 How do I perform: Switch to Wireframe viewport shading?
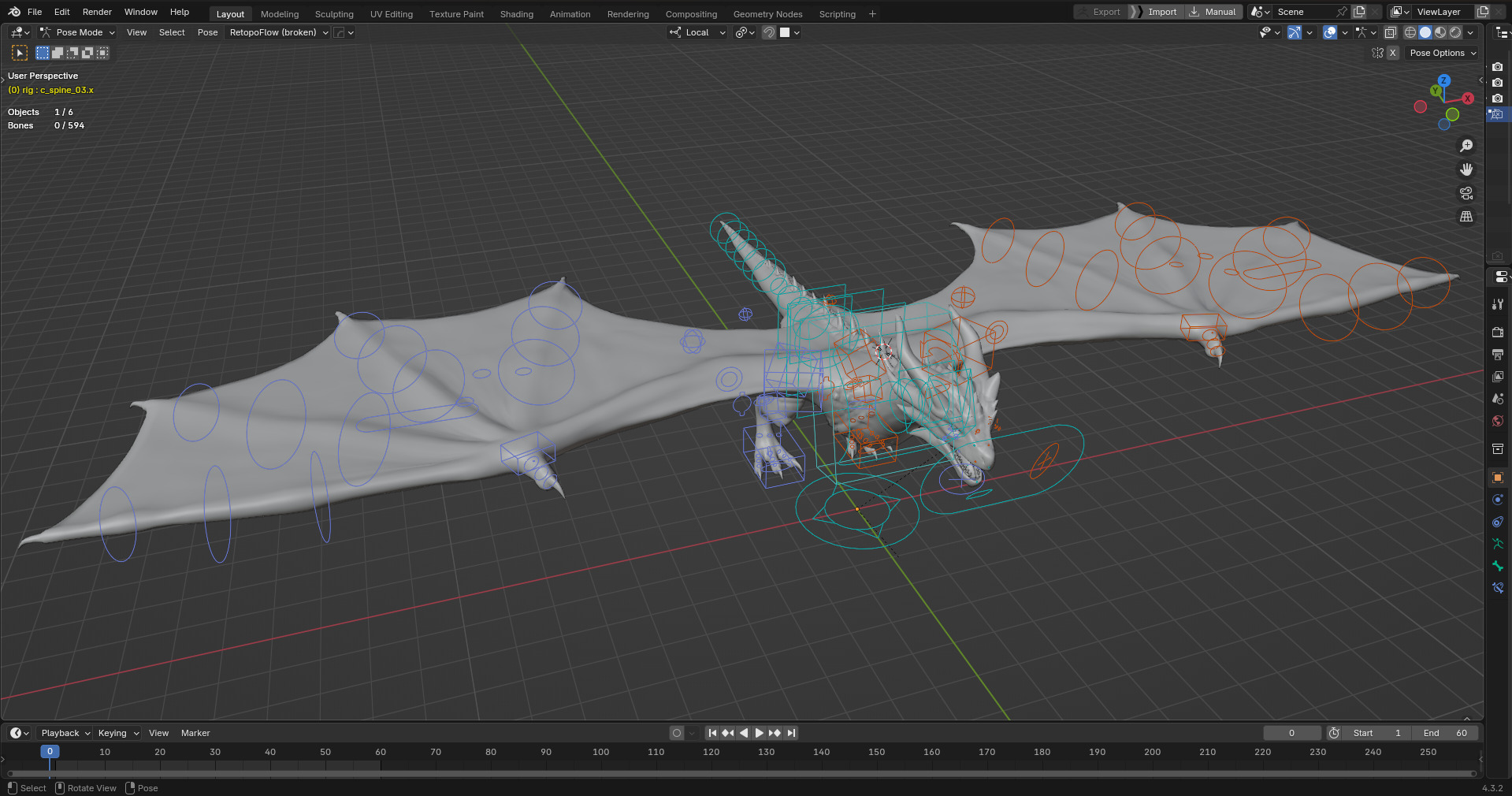coord(1410,32)
